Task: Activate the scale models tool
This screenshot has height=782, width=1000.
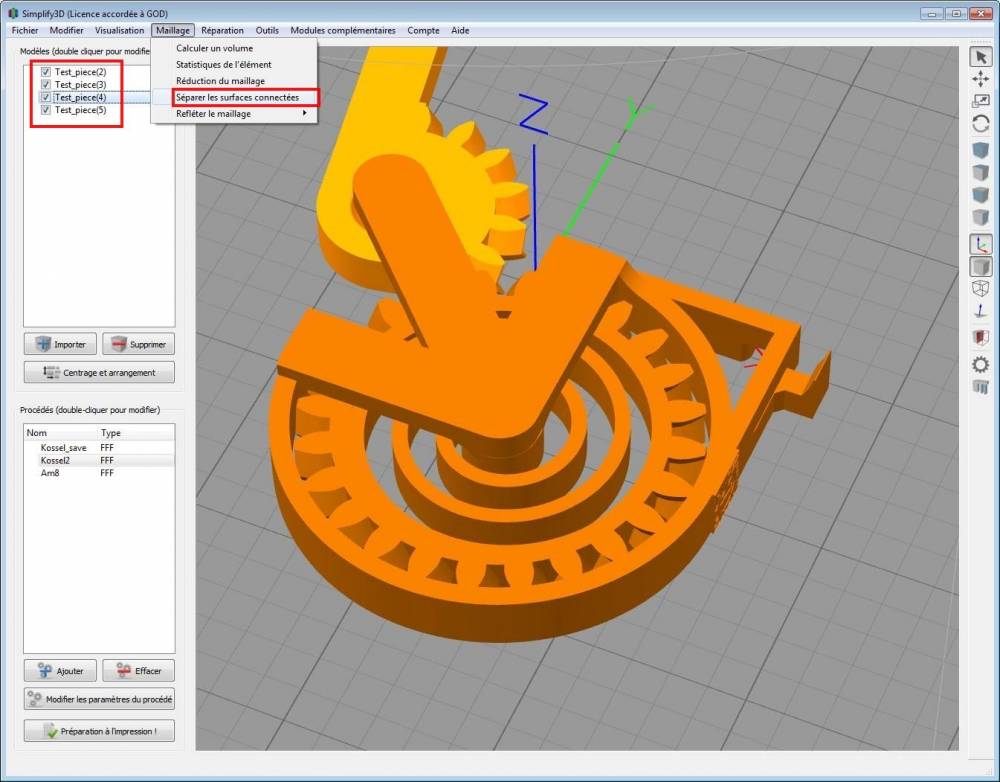Action: 980,101
